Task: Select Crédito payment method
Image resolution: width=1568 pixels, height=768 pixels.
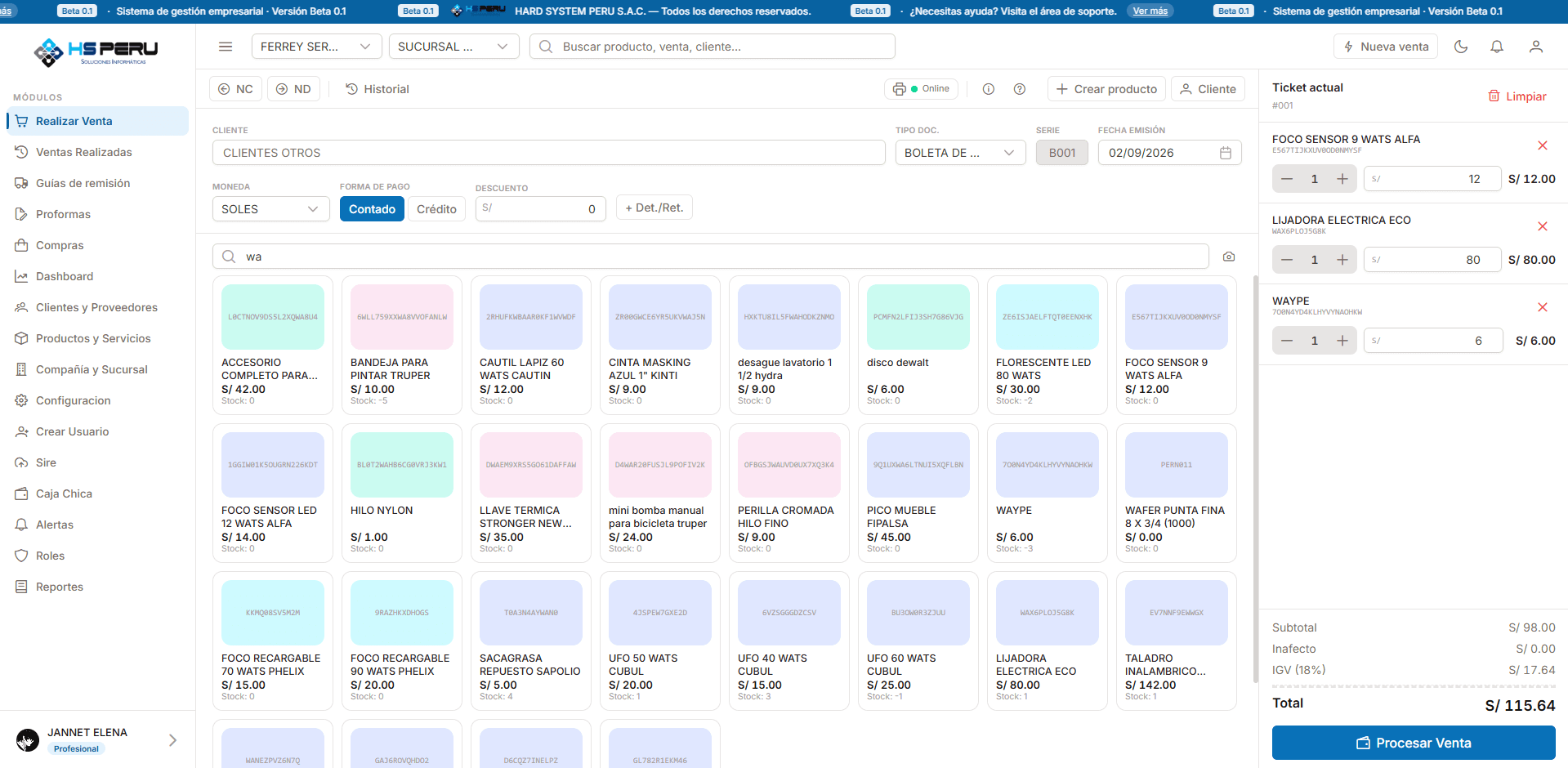Action: [436, 209]
